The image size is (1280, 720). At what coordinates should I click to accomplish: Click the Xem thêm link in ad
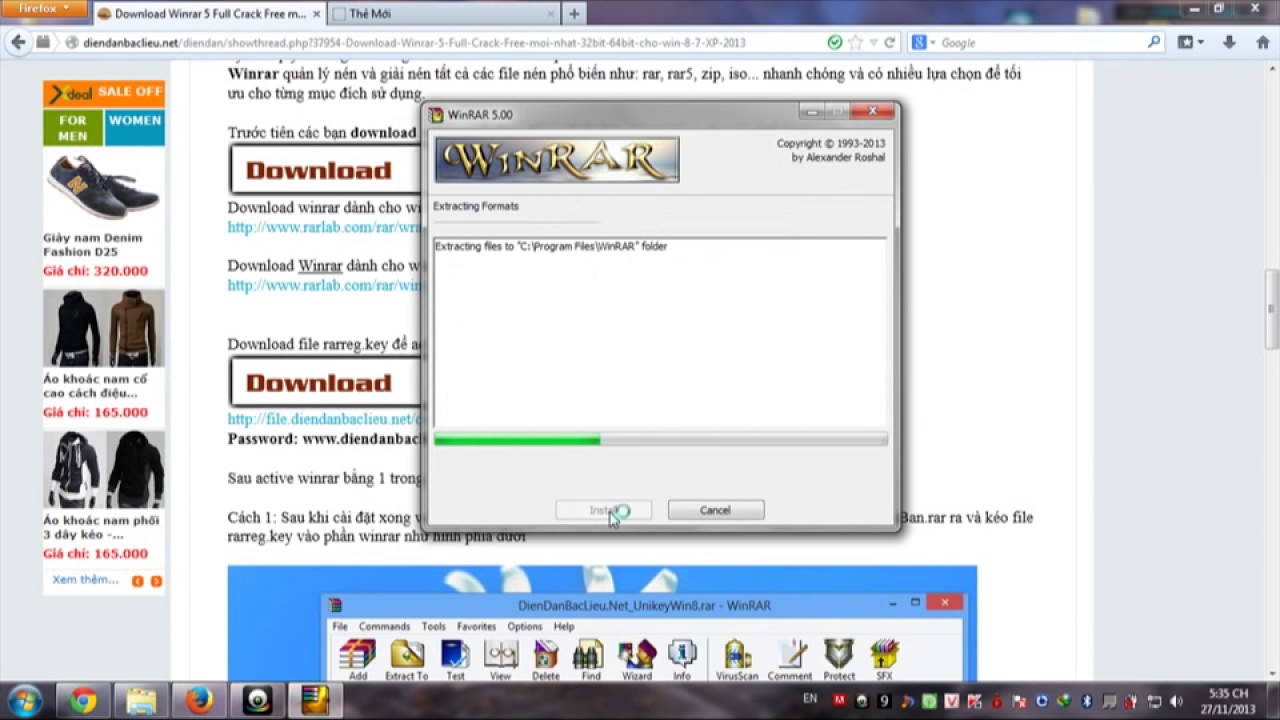coord(86,580)
